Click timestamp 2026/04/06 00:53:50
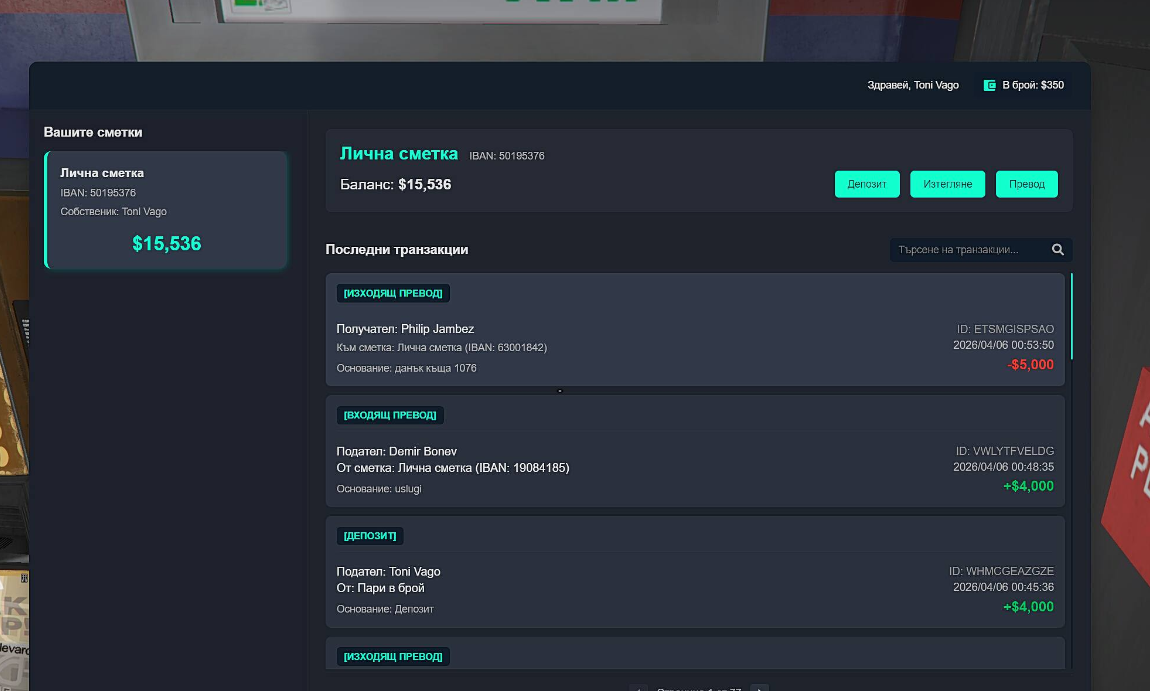 tap(1003, 345)
